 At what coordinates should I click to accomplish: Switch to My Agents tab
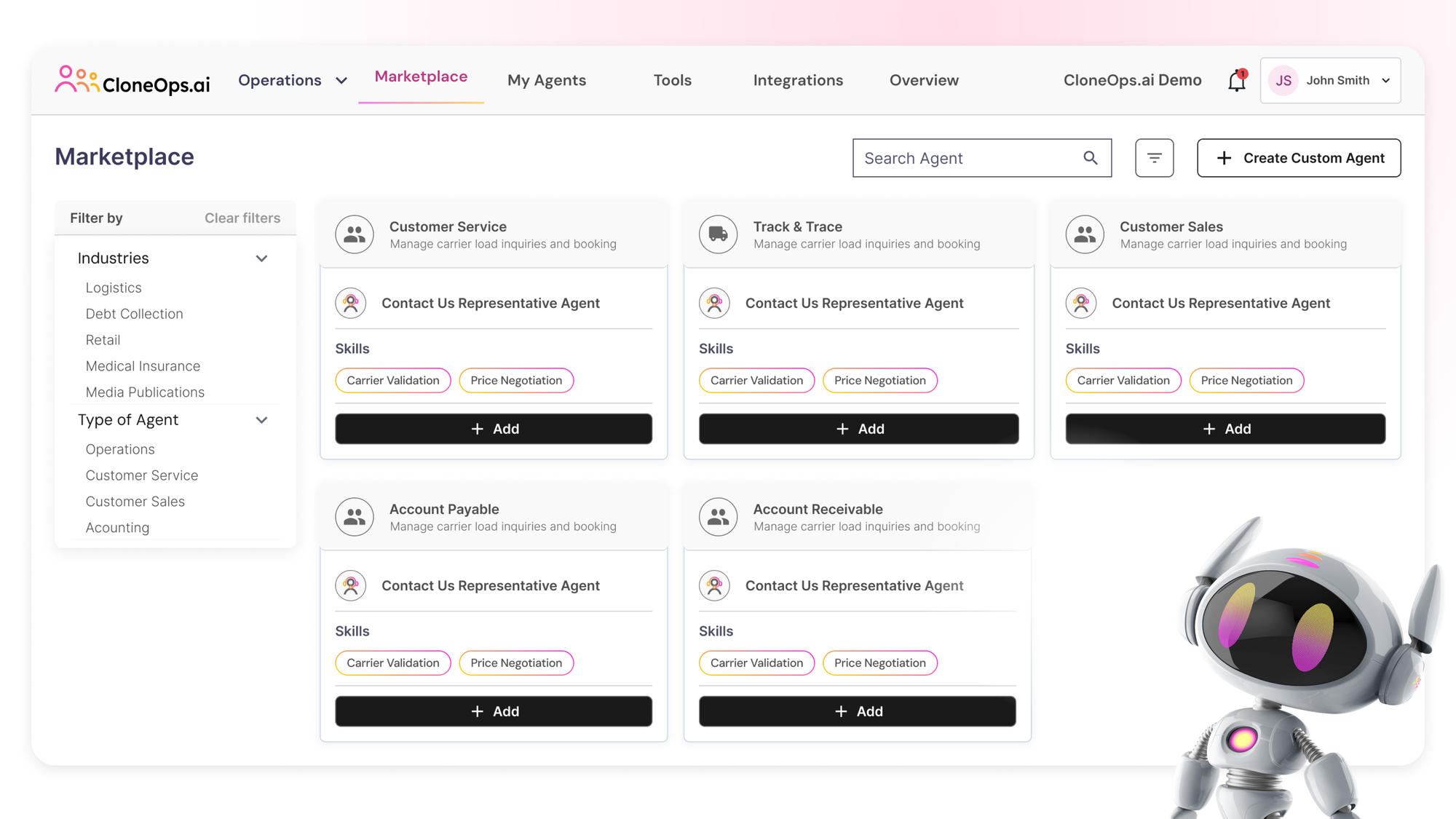point(546,81)
